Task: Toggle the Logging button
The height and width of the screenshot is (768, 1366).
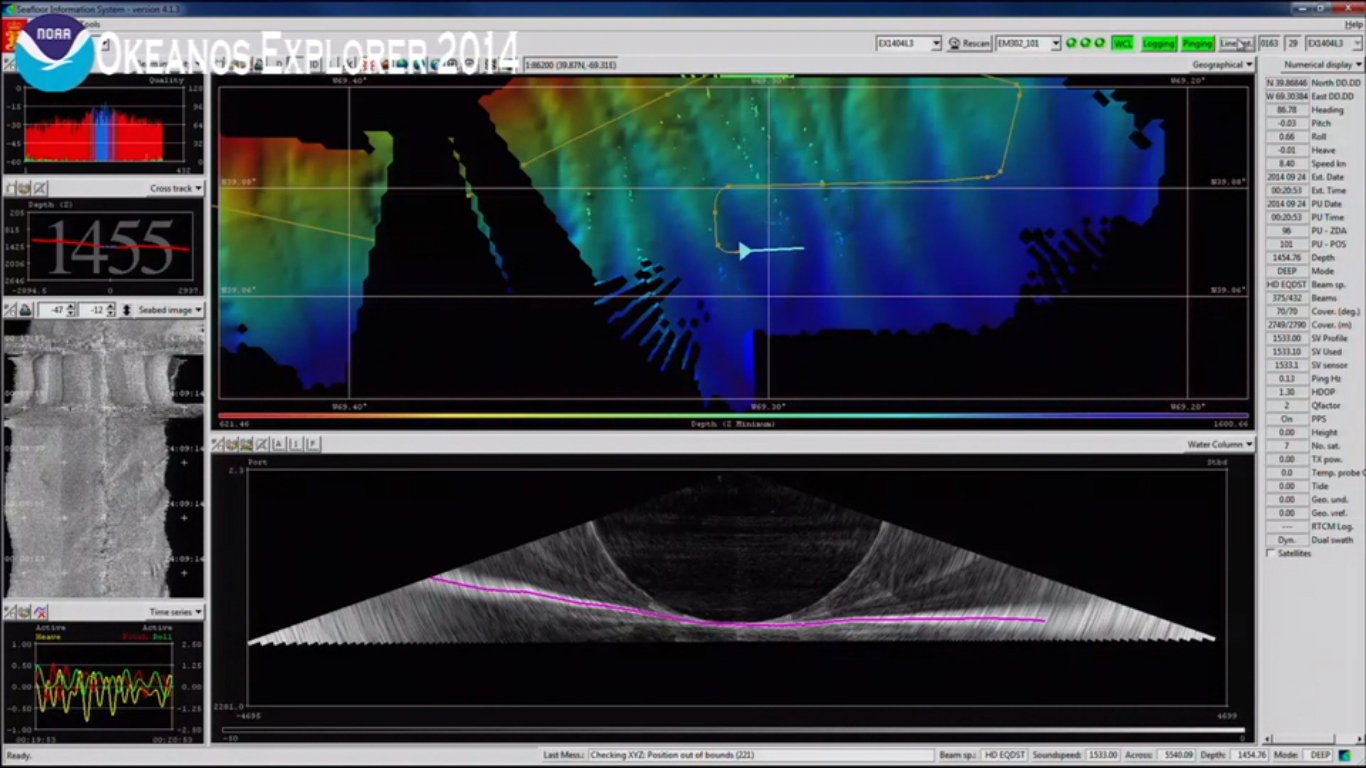Action: [1158, 44]
